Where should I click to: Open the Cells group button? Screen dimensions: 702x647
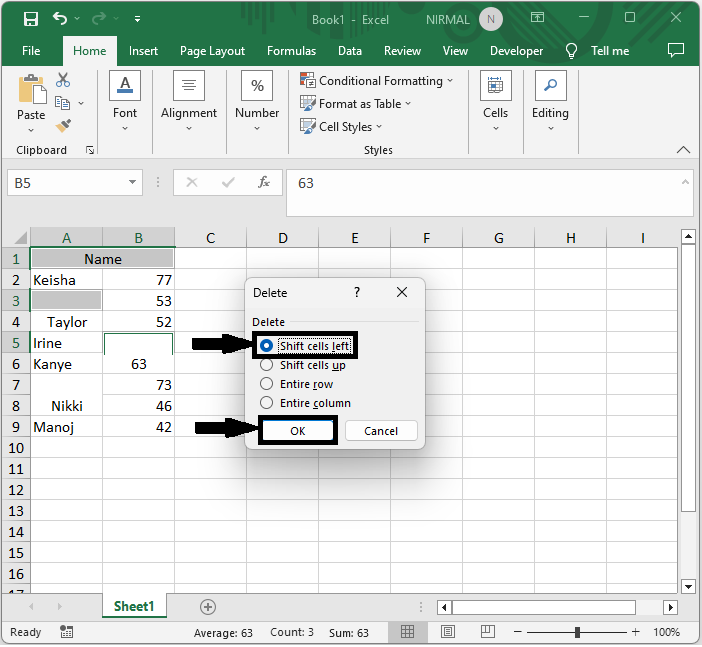coord(495,101)
